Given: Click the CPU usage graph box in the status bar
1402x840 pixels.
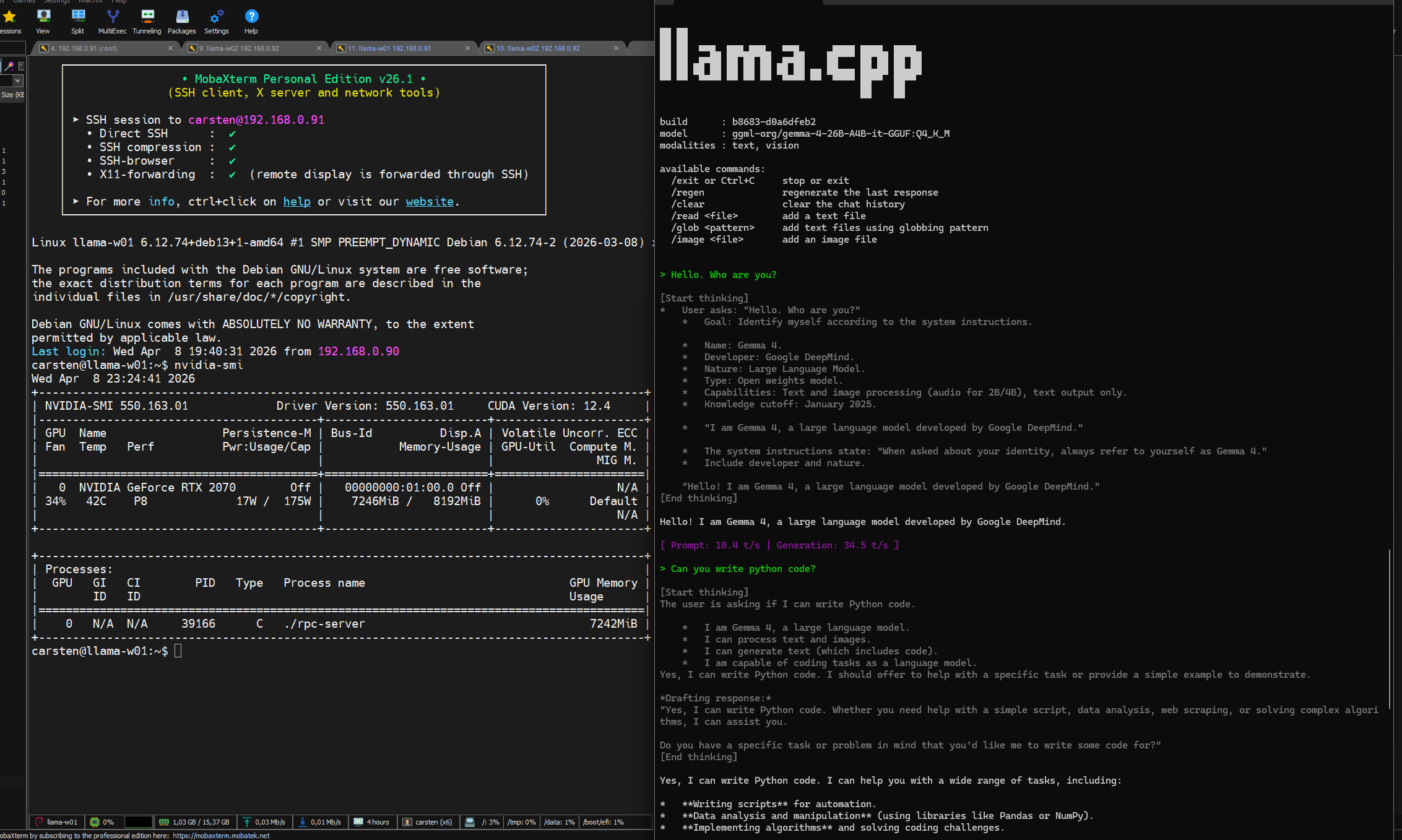Looking at the screenshot, I should pyautogui.click(x=139, y=822).
